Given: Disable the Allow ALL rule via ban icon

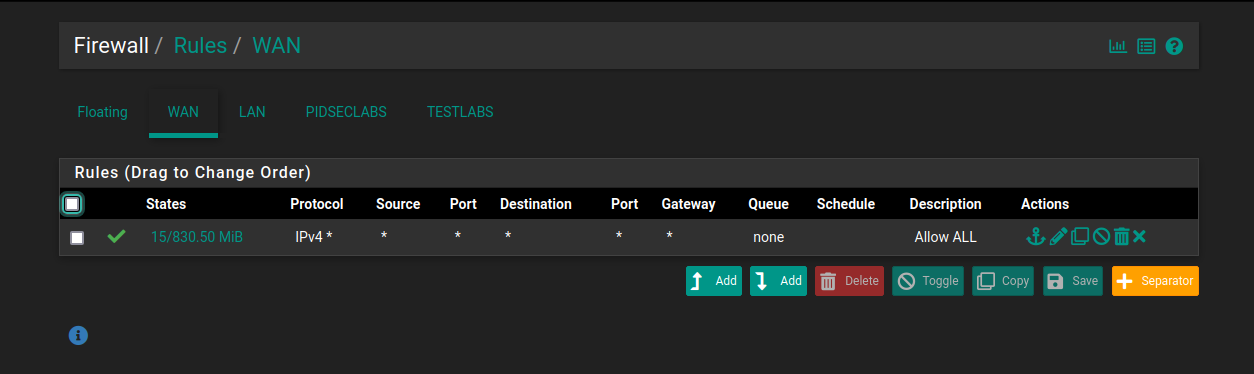Looking at the screenshot, I should 1101,237.
